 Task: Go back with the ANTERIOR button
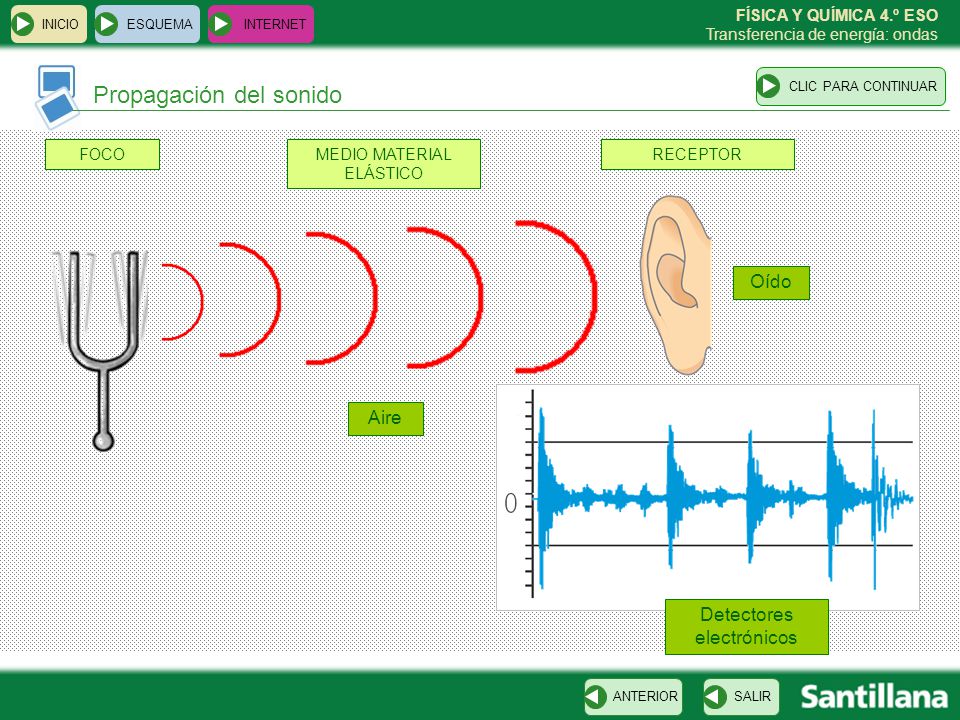coord(633,697)
